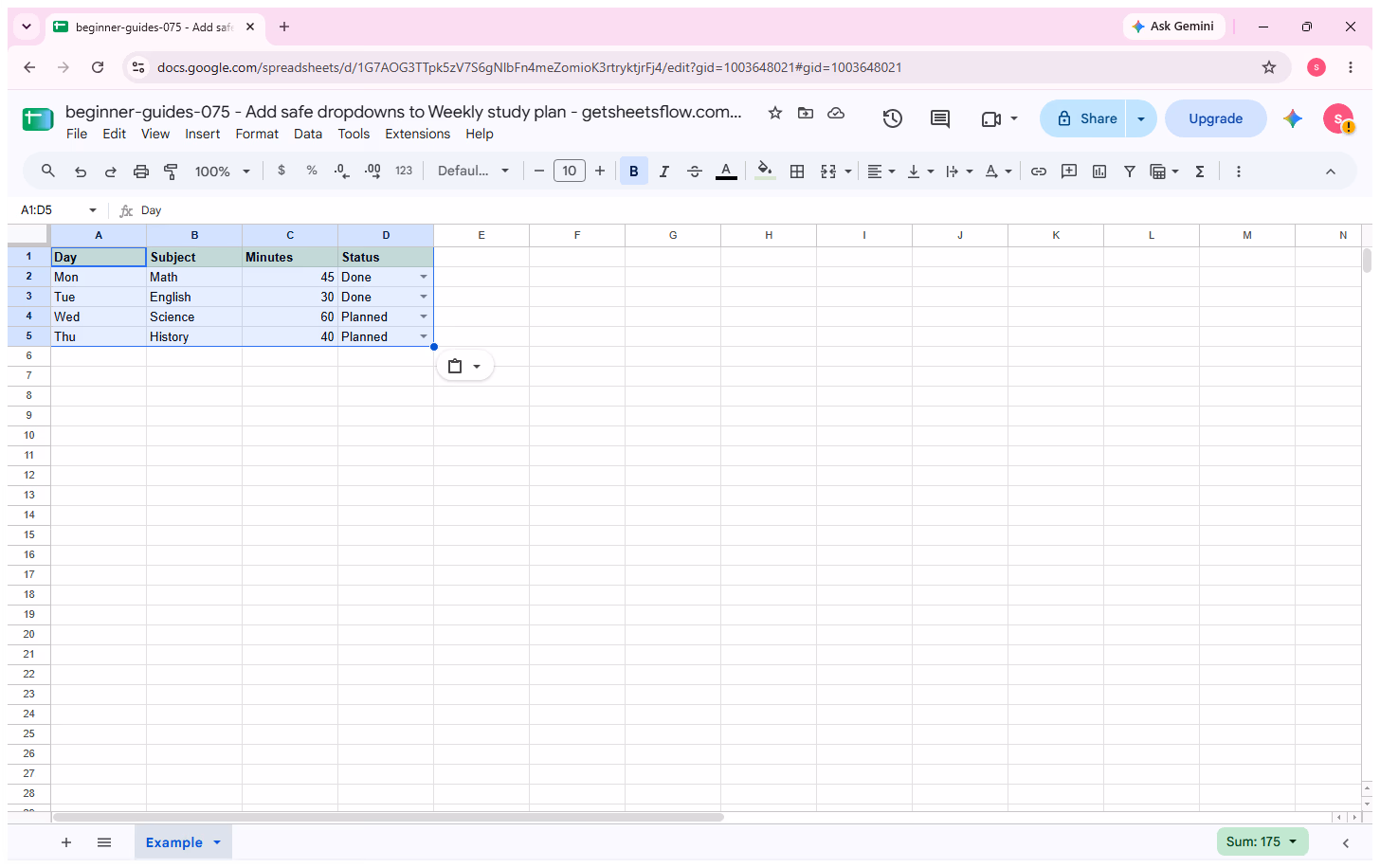Click the create filter icon
The height and width of the screenshot is (868, 1380).
(1130, 172)
